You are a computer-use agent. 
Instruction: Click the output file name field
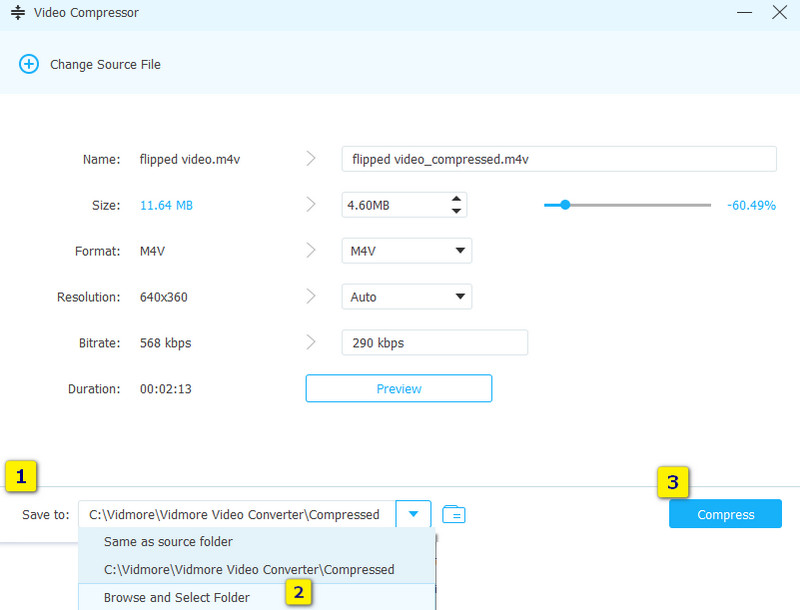coord(558,159)
